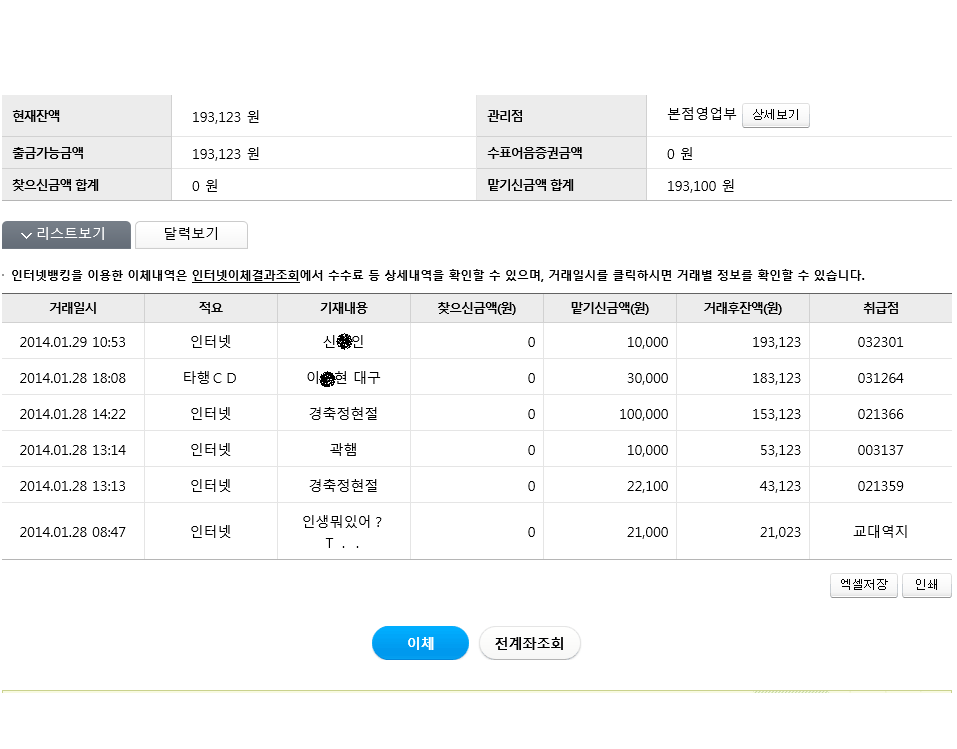
Task: Click the 거래후잔액(원) column header
Action: [743, 308]
